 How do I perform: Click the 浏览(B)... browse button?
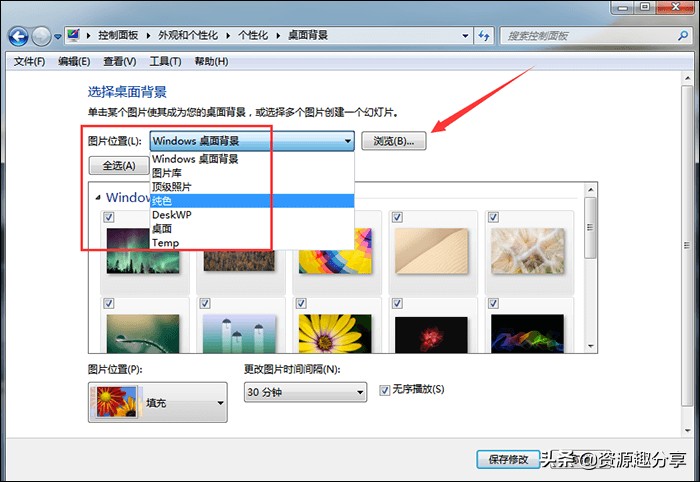click(x=394, y=141)
